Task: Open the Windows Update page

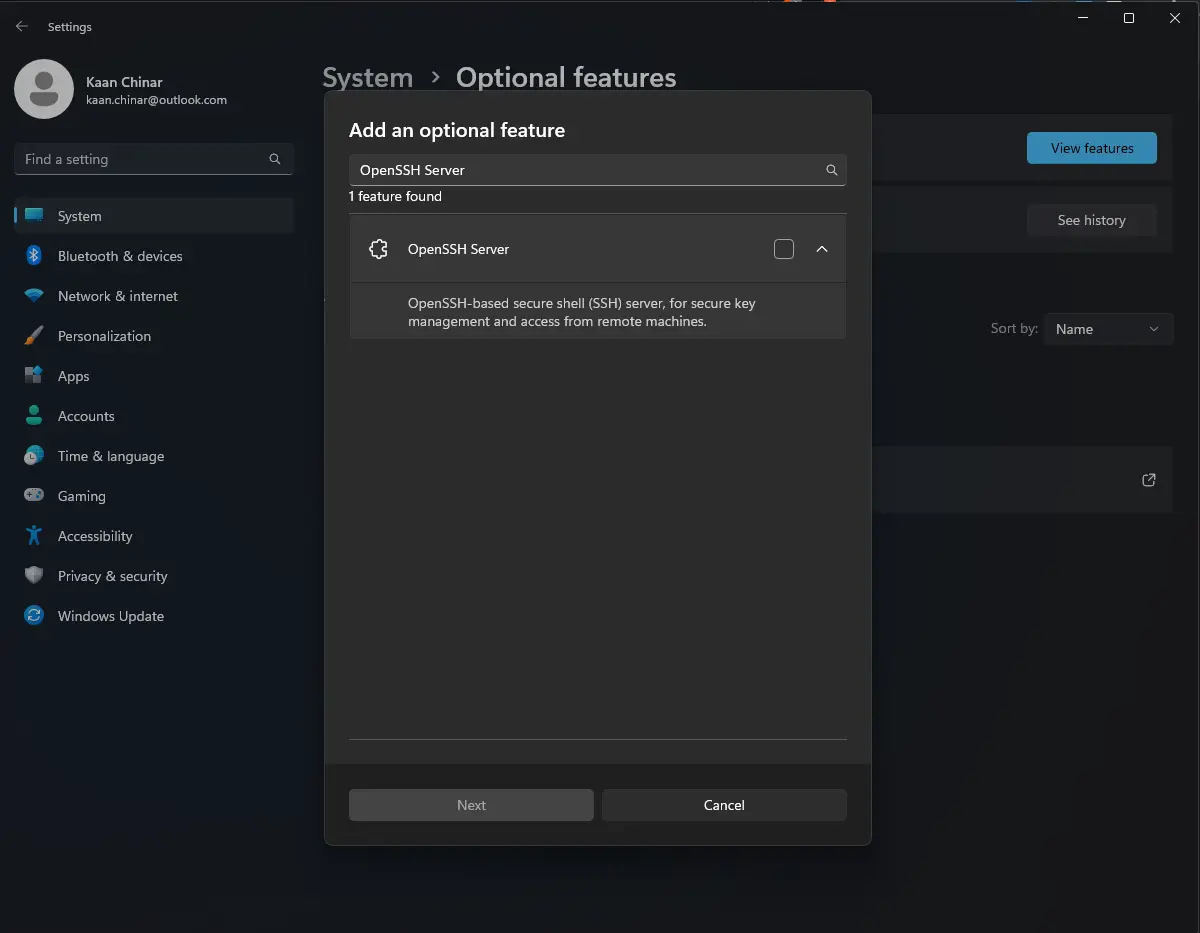Action: pyautogui.click(x=154, y=616)
